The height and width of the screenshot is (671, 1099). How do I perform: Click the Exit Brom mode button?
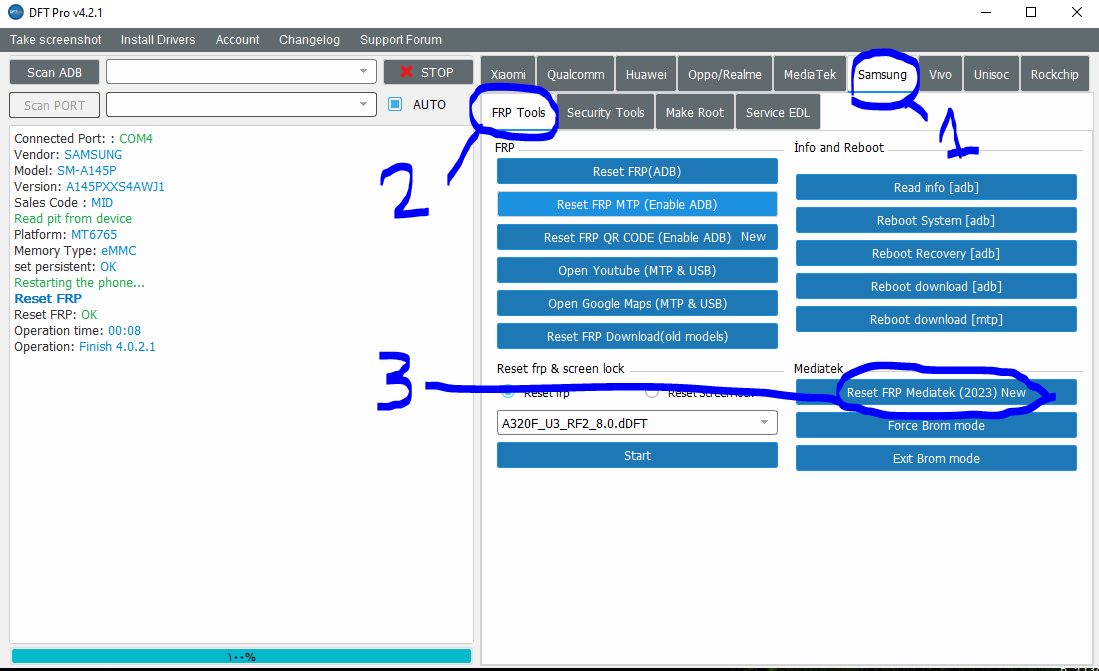[936, 458]
